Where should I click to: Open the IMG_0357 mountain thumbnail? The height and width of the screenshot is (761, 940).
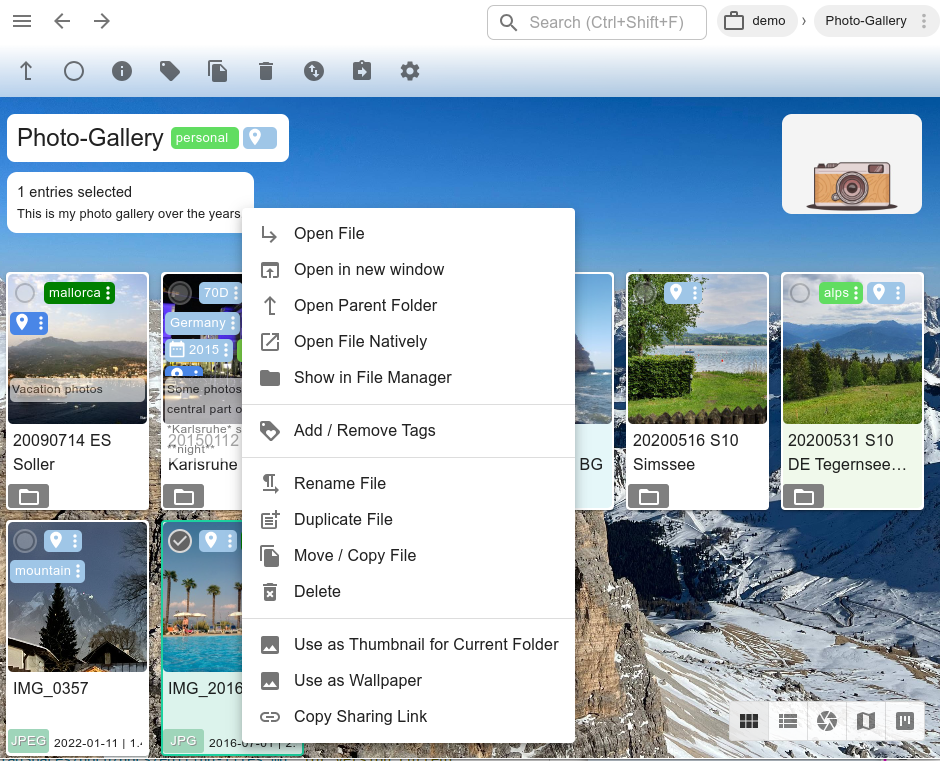(x=78, y=620)
